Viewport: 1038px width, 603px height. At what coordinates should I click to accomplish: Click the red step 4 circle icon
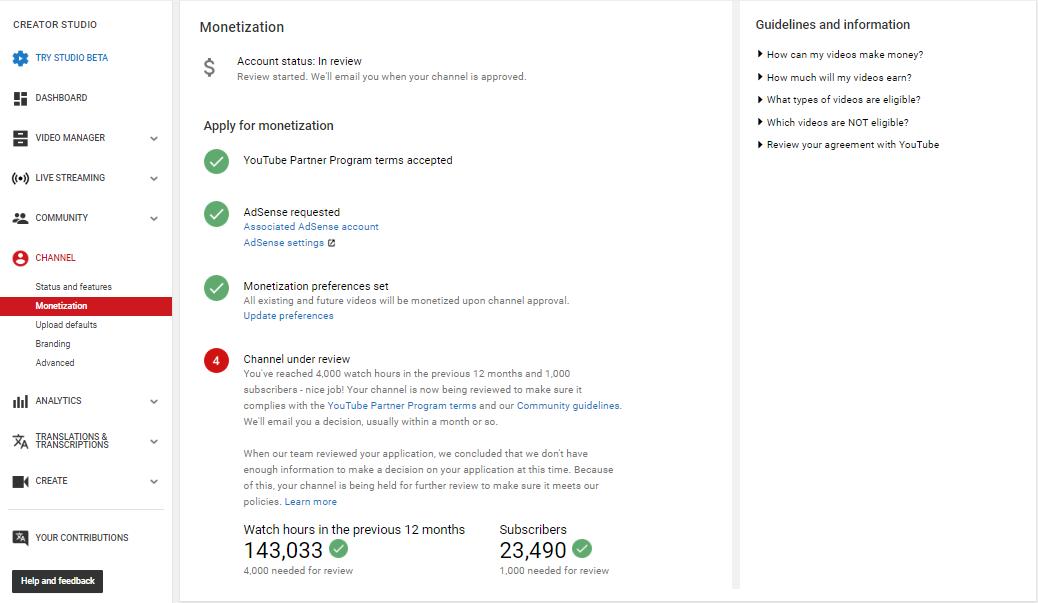(216, 361)
